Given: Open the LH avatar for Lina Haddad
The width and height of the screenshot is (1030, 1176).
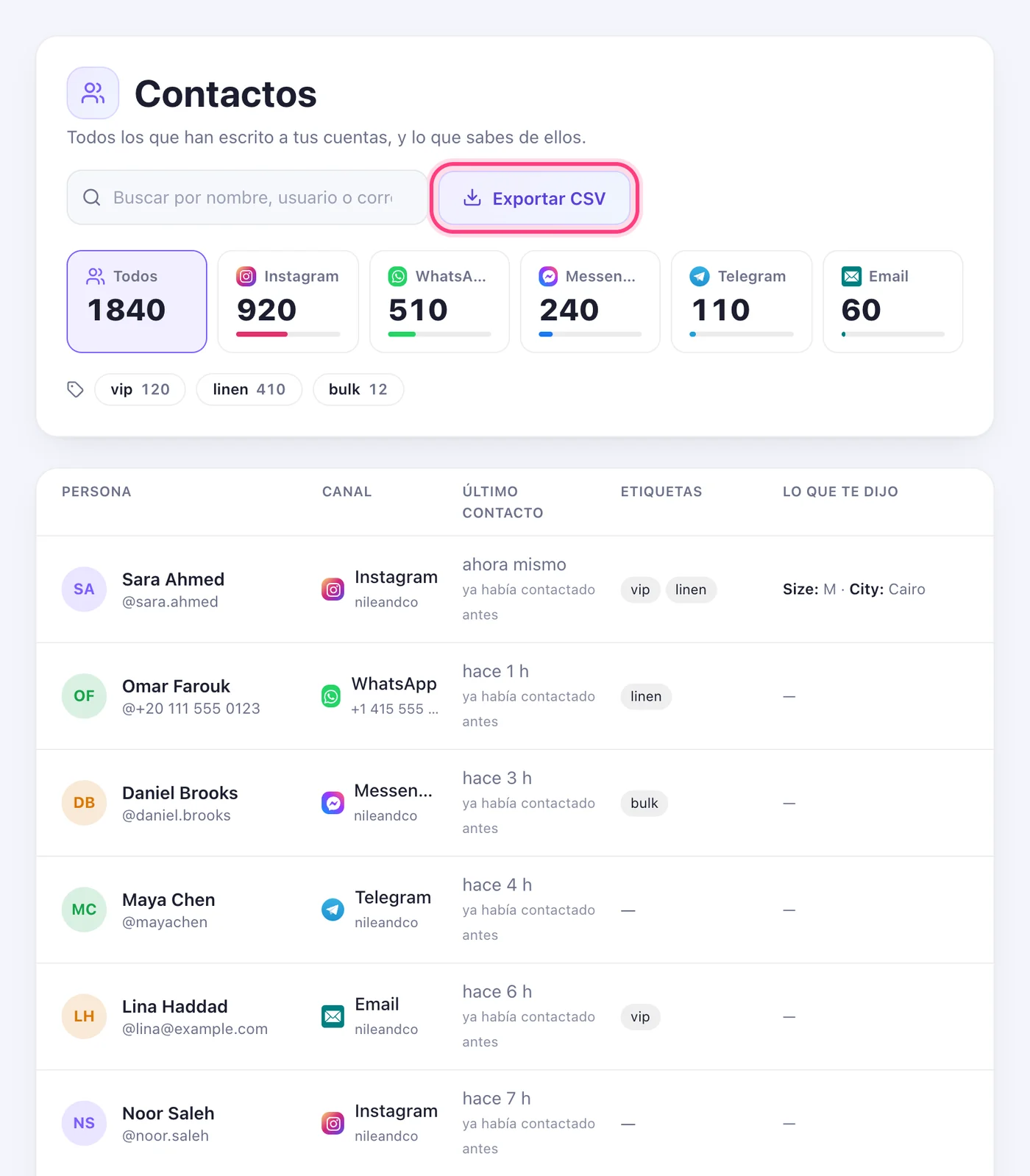Looking at the screenshot, I should pyautogui.click(x=84, y=1016).
